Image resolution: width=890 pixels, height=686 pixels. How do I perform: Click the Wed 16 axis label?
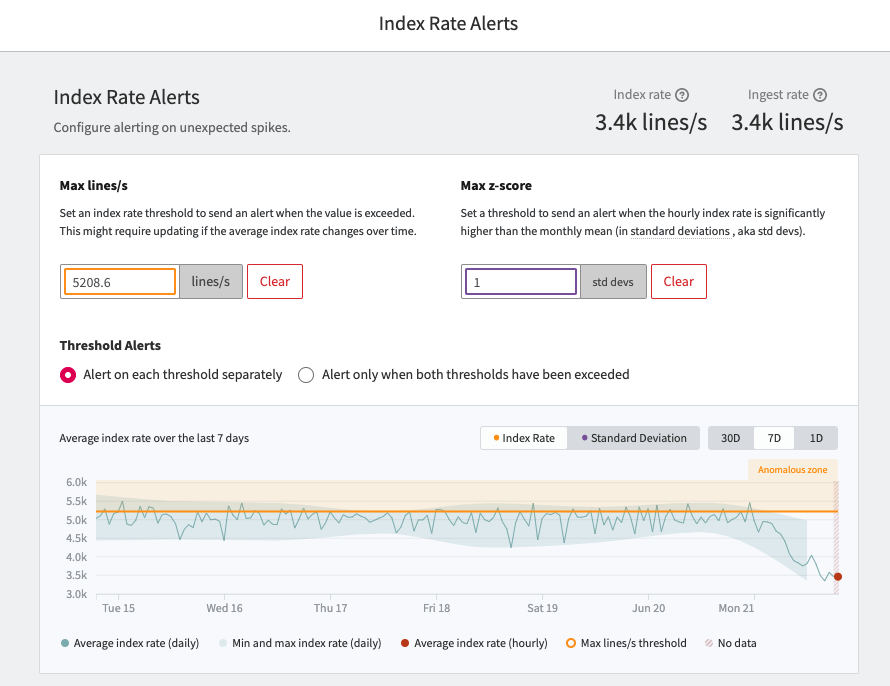224,608
